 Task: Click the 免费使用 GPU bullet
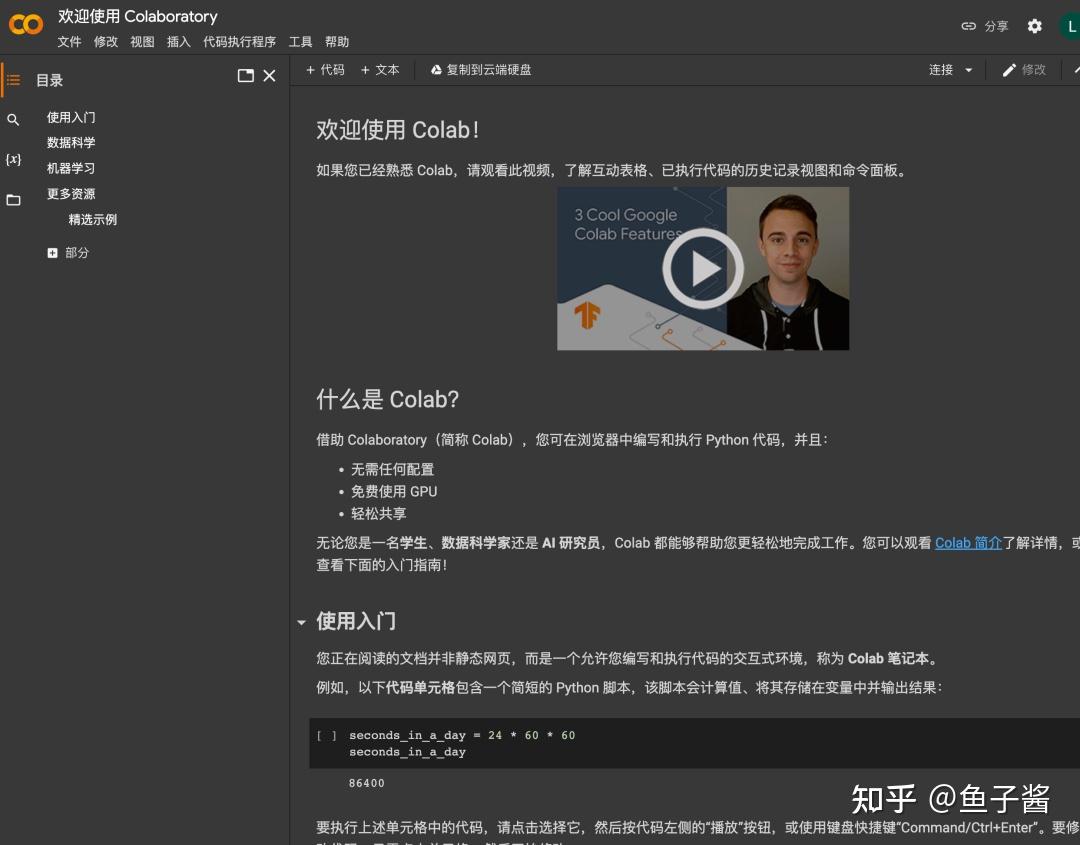(x=394, y=492)
